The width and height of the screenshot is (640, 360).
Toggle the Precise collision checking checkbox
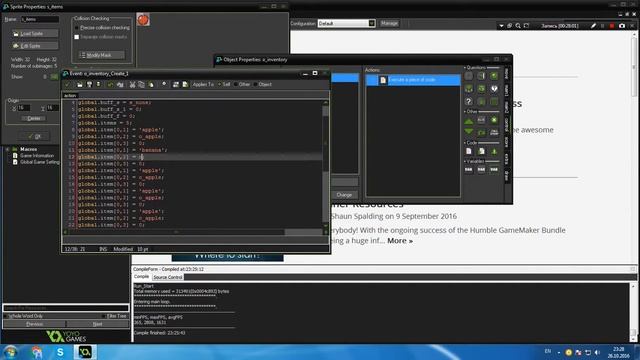point(76,28)
